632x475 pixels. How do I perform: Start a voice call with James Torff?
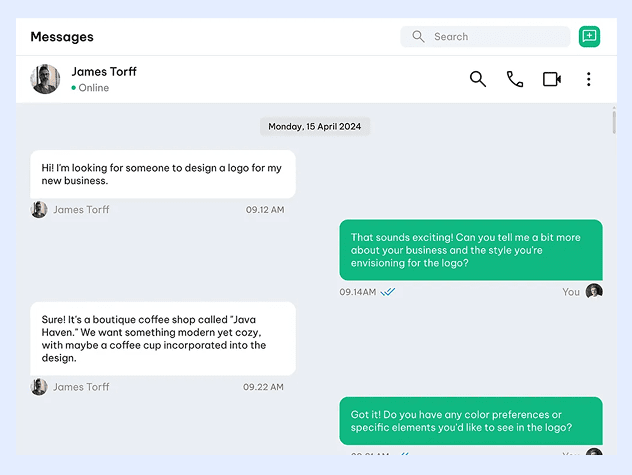point(515,79)
